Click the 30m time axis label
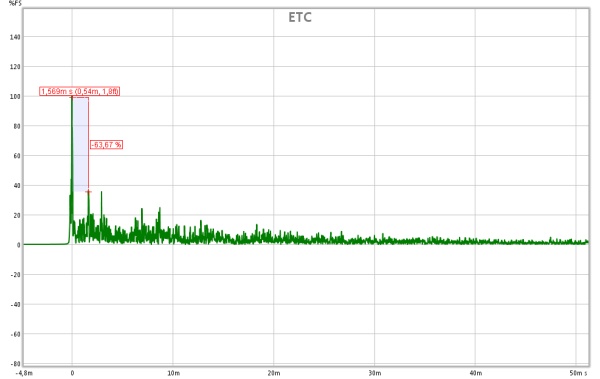Screen dimensions: 600x379 [374, 372]
